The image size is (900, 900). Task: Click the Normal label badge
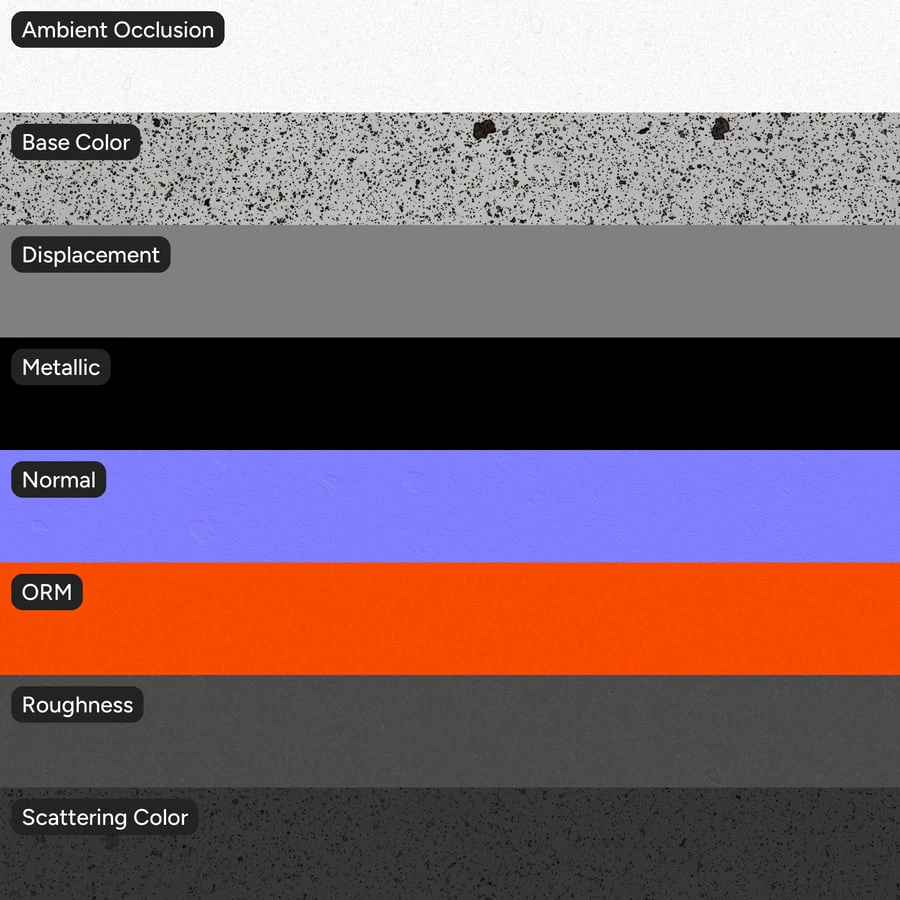59,480
